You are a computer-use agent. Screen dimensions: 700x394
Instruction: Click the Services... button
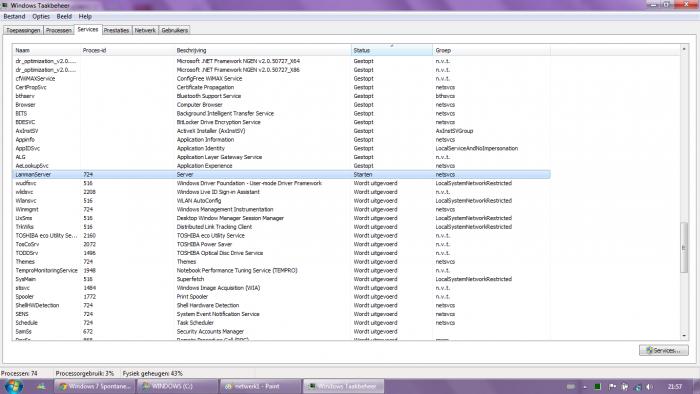coord(663,350)
